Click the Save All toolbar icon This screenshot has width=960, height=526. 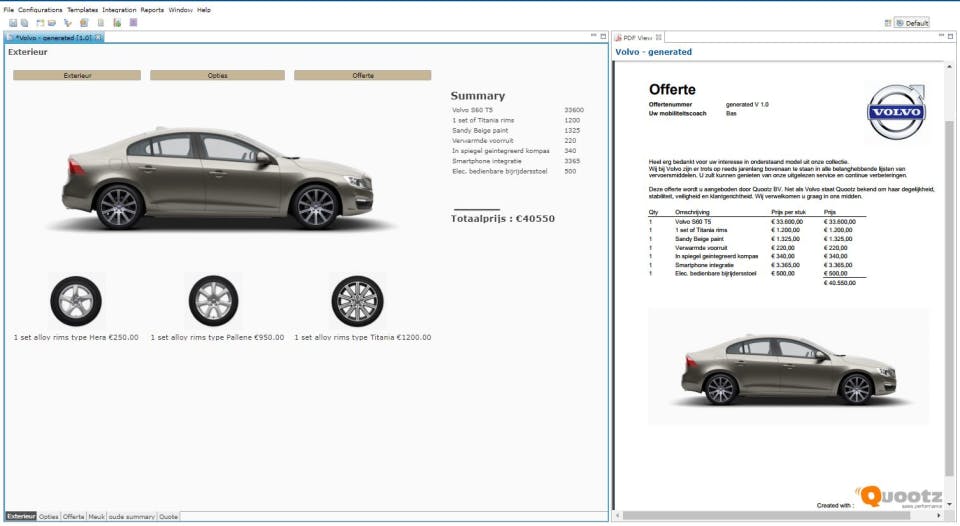23,22
